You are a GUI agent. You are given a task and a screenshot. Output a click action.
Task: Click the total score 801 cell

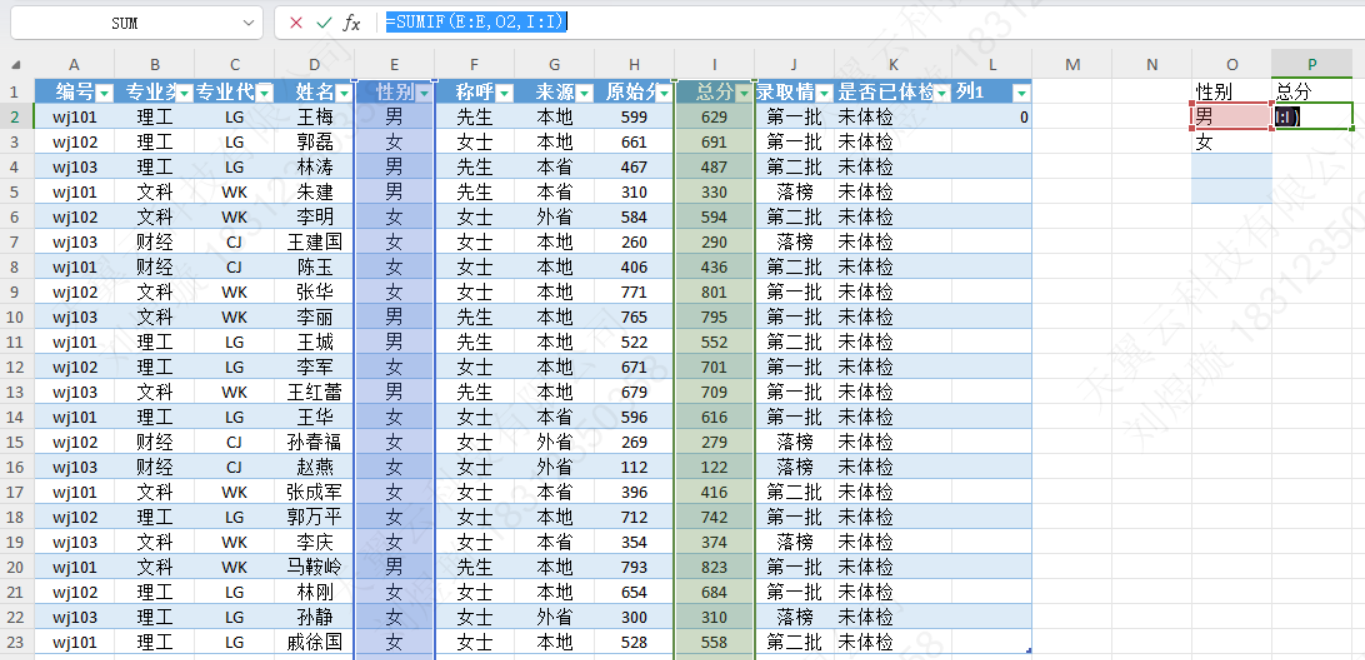click(x=714, y=292)
